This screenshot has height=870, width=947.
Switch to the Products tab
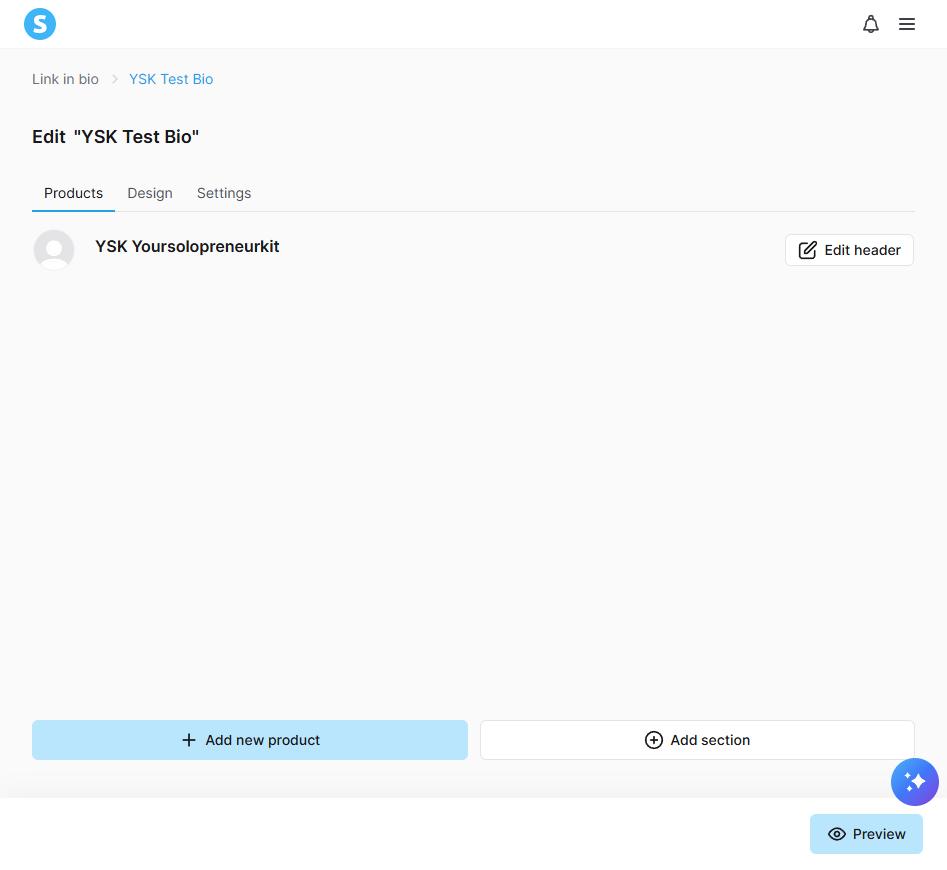point(74,193)
